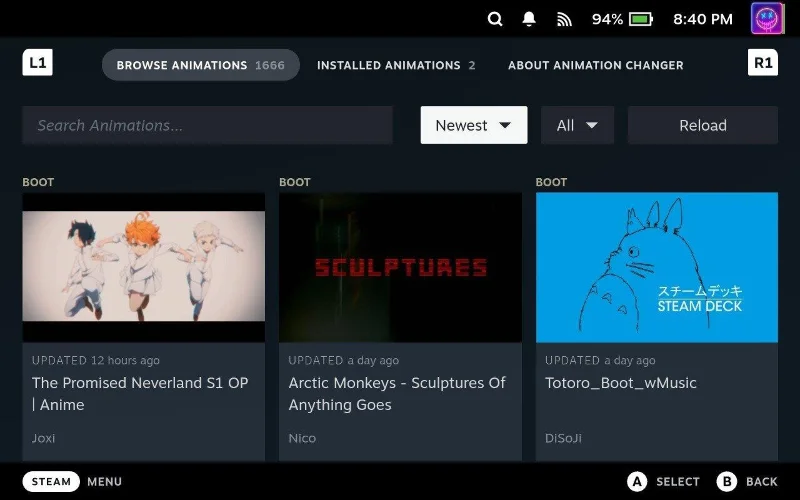Click 'UPDATED 12 hours ago' label
Image resolution: width=800 pixels, height=500 pixels.
[x=95, y=360]
